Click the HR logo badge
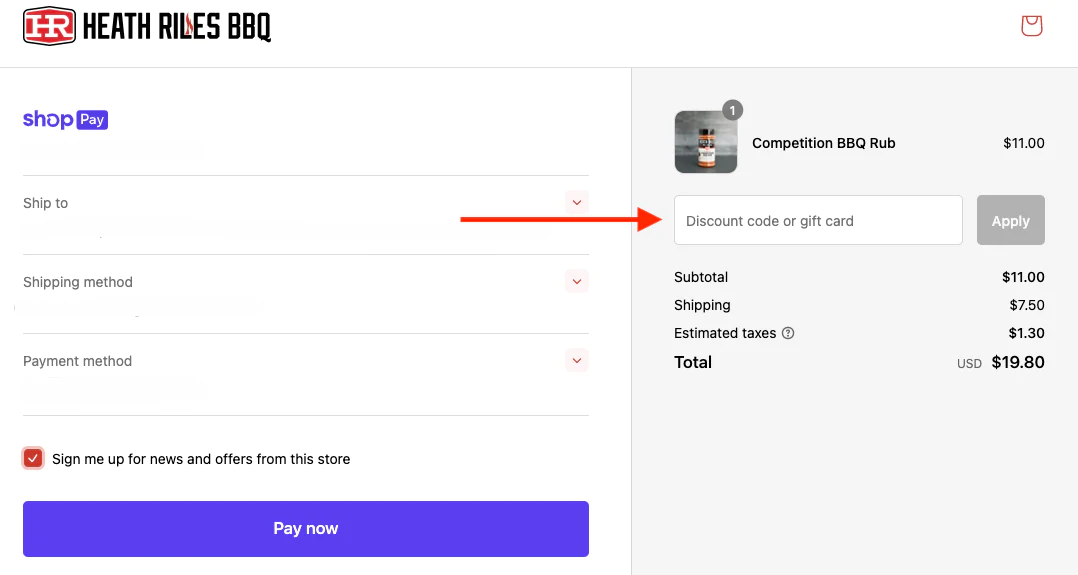1078x575 pixels. [49, 26]
